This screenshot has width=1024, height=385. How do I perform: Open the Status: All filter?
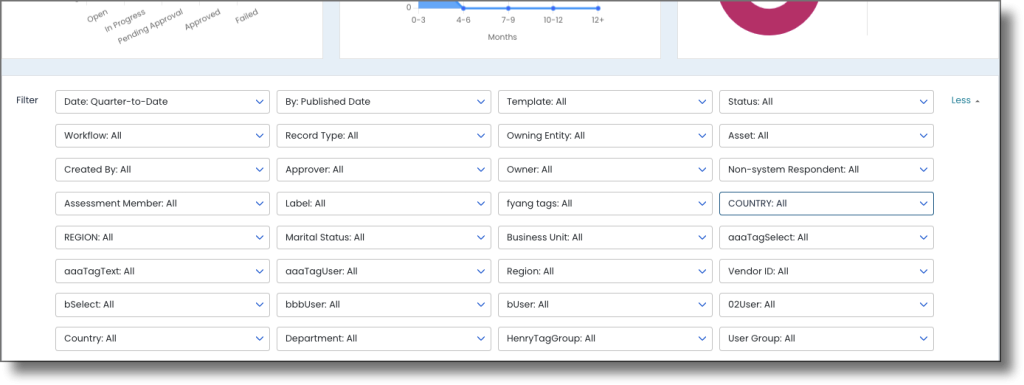(827, 102)
